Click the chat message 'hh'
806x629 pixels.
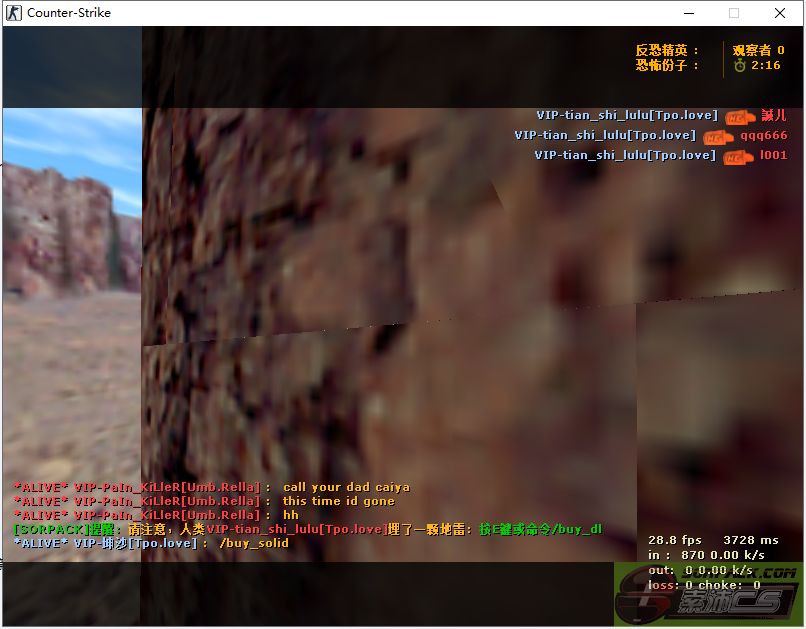[290, 515]
